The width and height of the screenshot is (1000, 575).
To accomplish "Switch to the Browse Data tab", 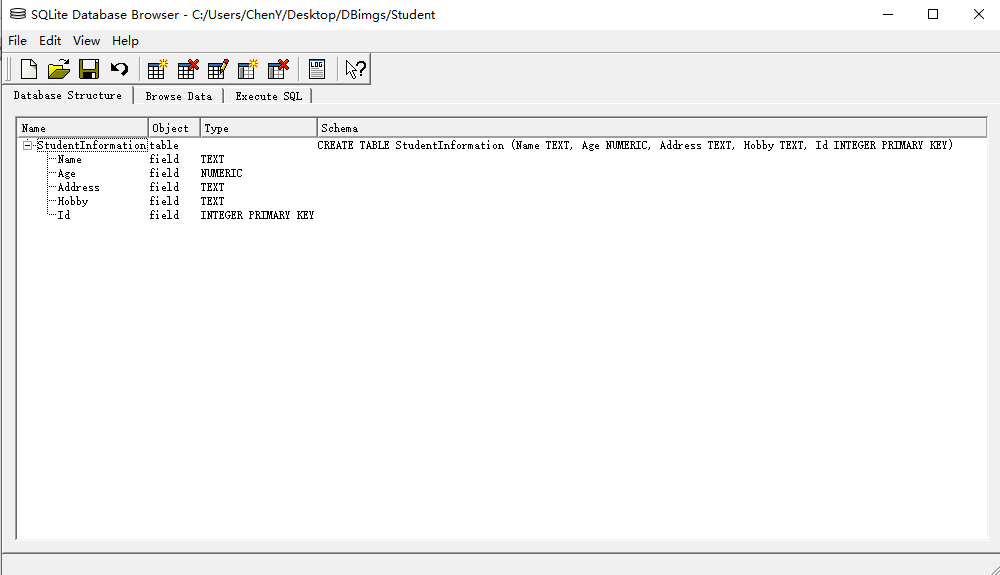I will coord(179,96).
